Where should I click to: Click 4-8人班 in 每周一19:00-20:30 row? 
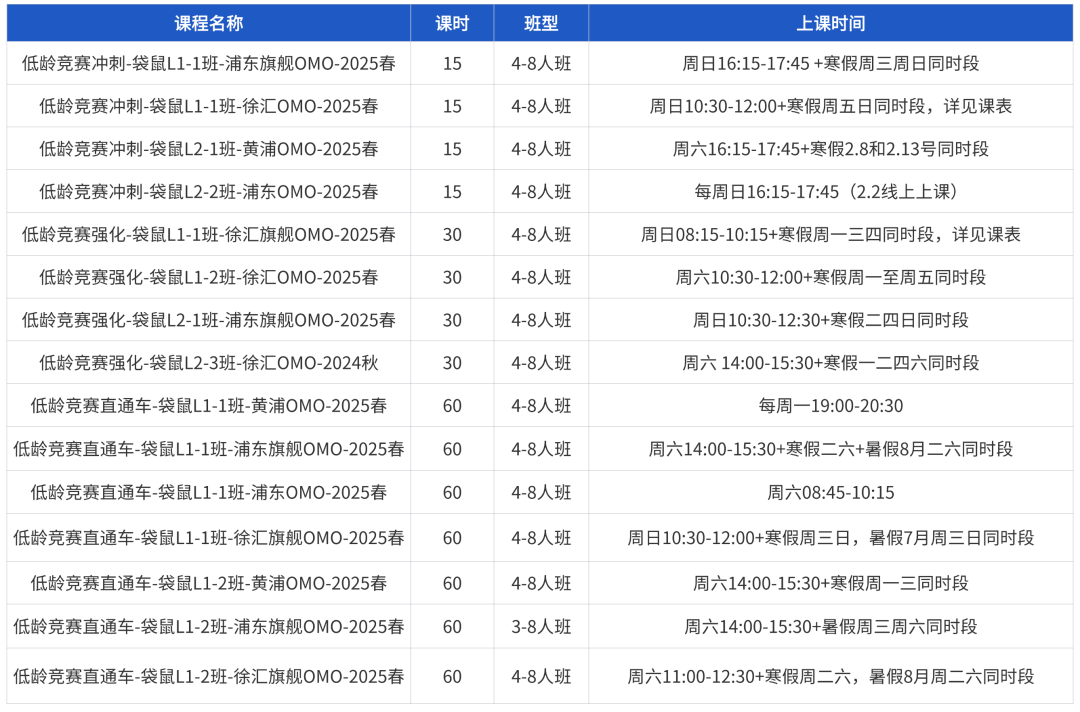[541, 406]
